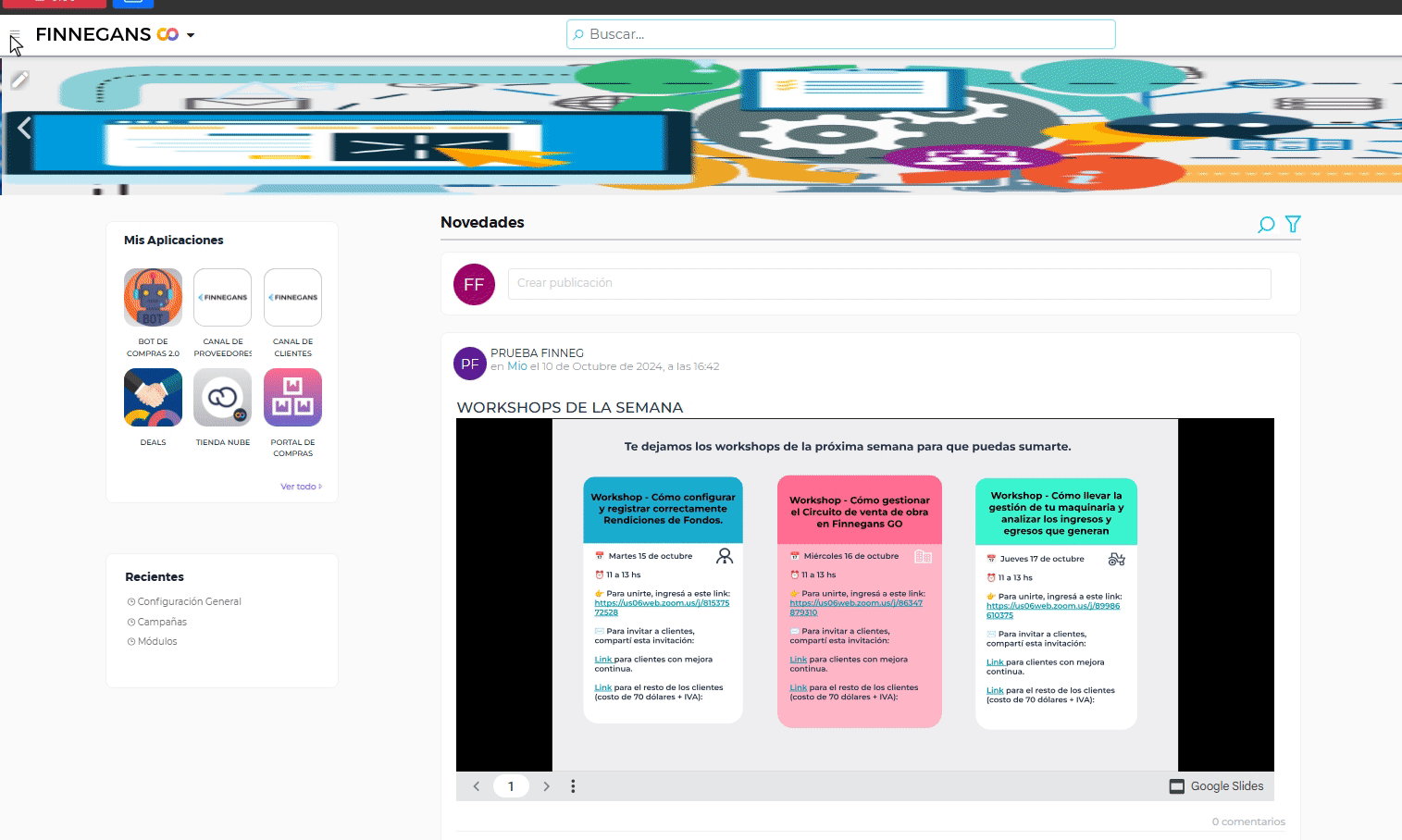Open the Novedades filter funnel icon

coord(1293,224)
